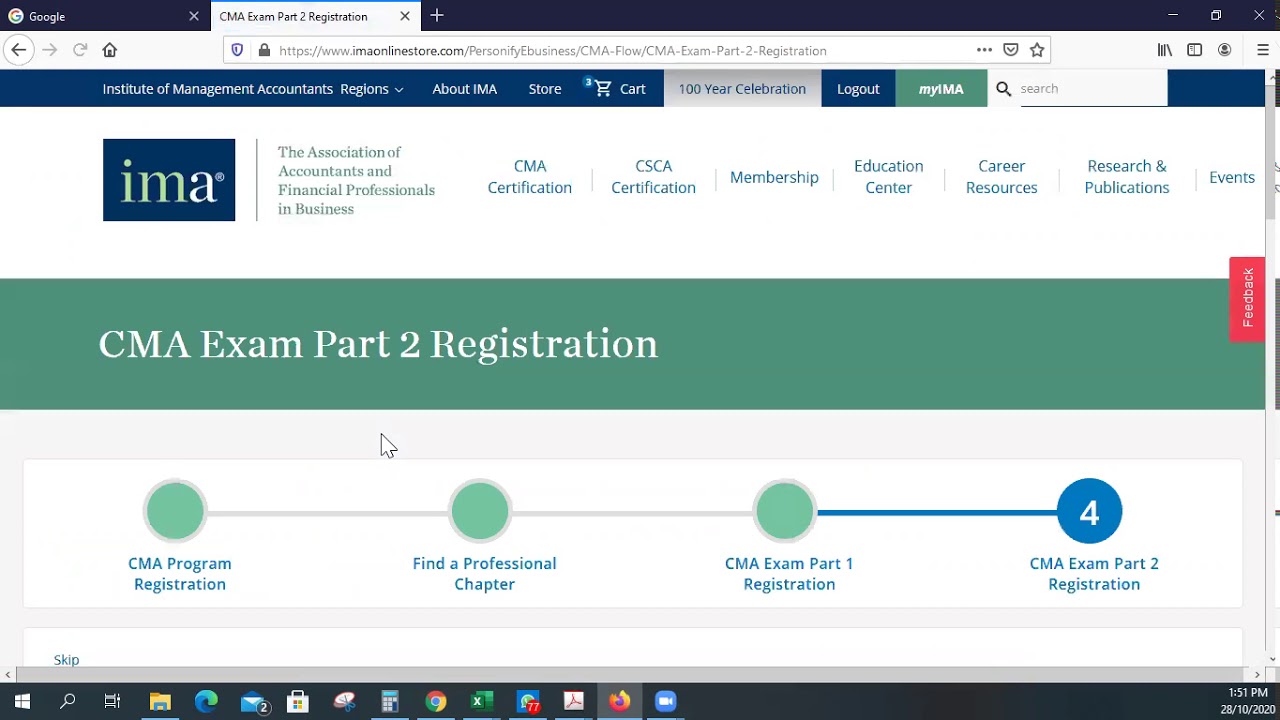Open Store menu item
Screen dimensions: 1280x720
545,88
